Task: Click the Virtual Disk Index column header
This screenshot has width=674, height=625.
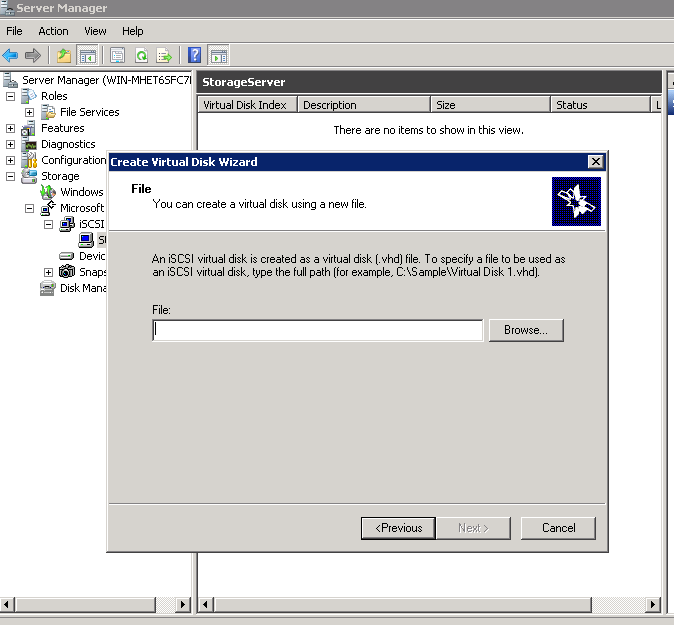Action: tap(245, 105)
